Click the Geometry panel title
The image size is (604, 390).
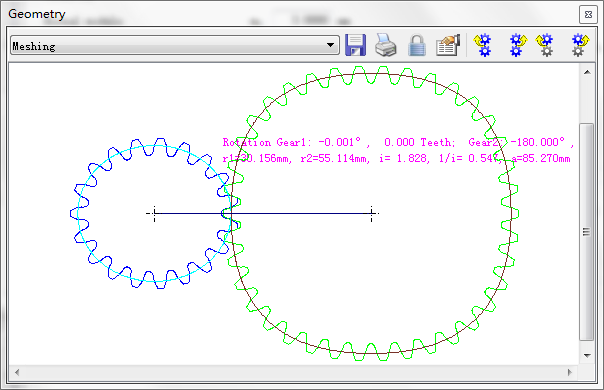coord(37,14)
